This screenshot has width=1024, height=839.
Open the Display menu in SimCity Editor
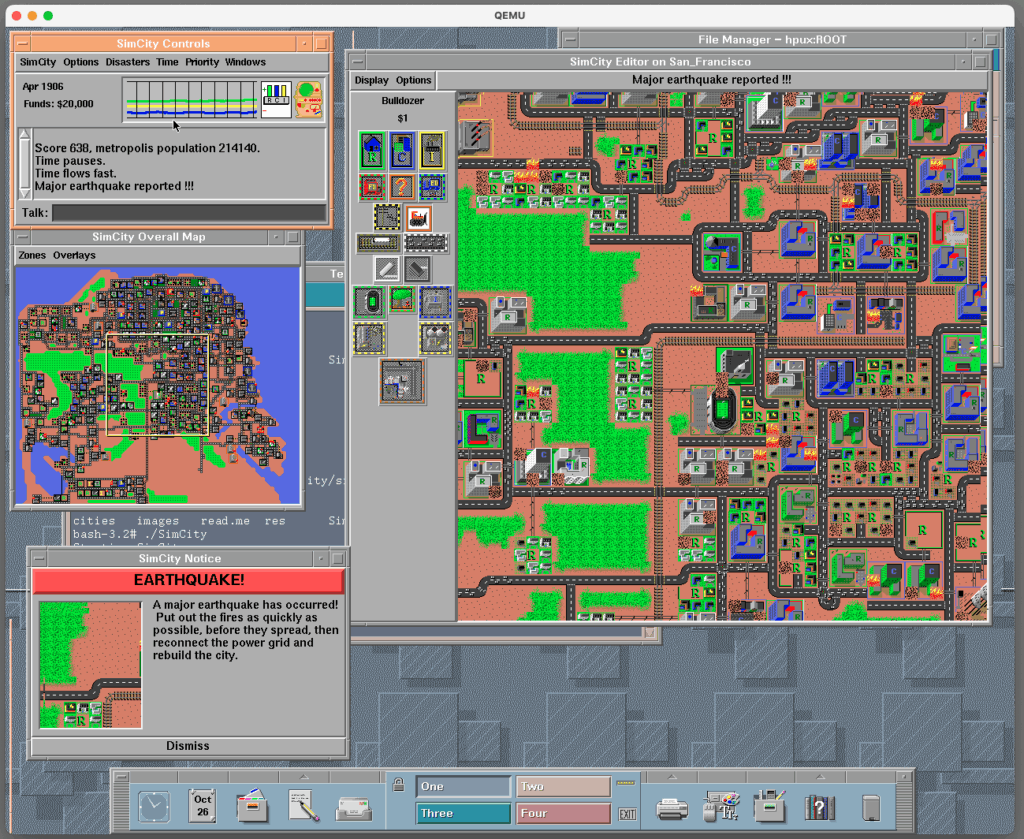coord(371,80)
